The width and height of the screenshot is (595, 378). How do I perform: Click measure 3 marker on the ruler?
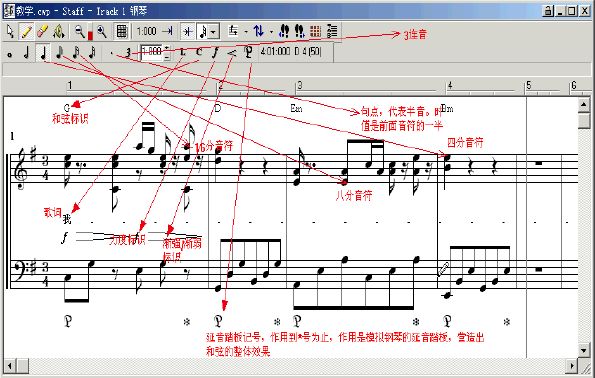pos(300,85)
